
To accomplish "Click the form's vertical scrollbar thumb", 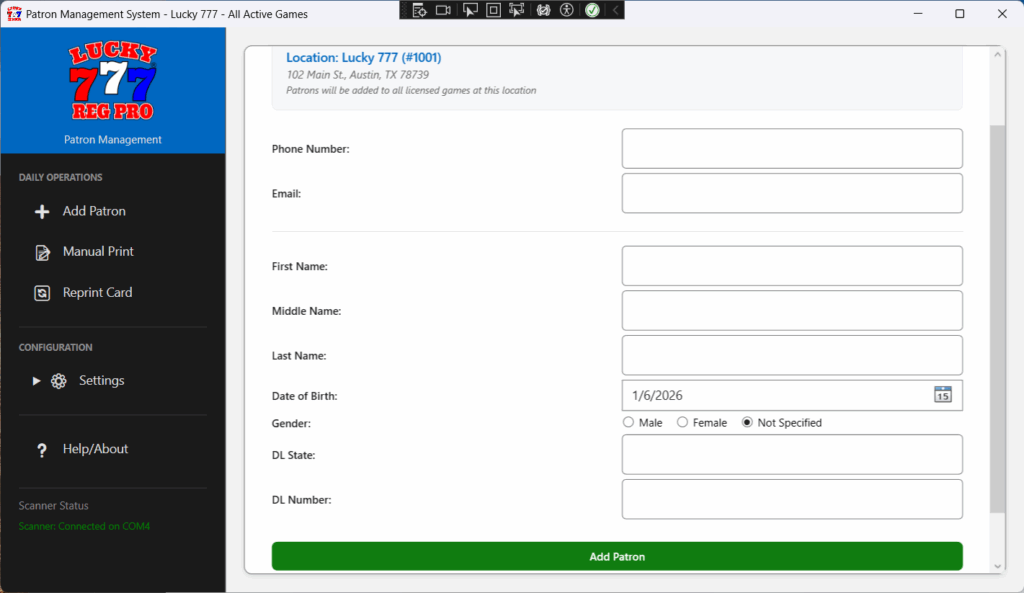I will [x=997, y=319].
